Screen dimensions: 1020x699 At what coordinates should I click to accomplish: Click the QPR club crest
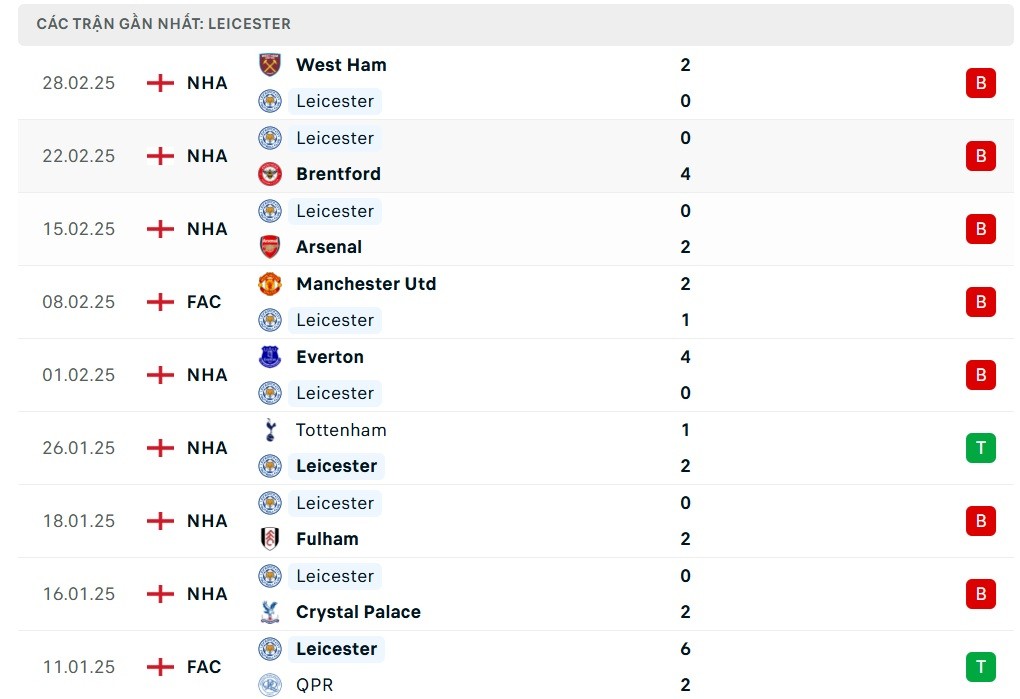(x=270, y=685)
